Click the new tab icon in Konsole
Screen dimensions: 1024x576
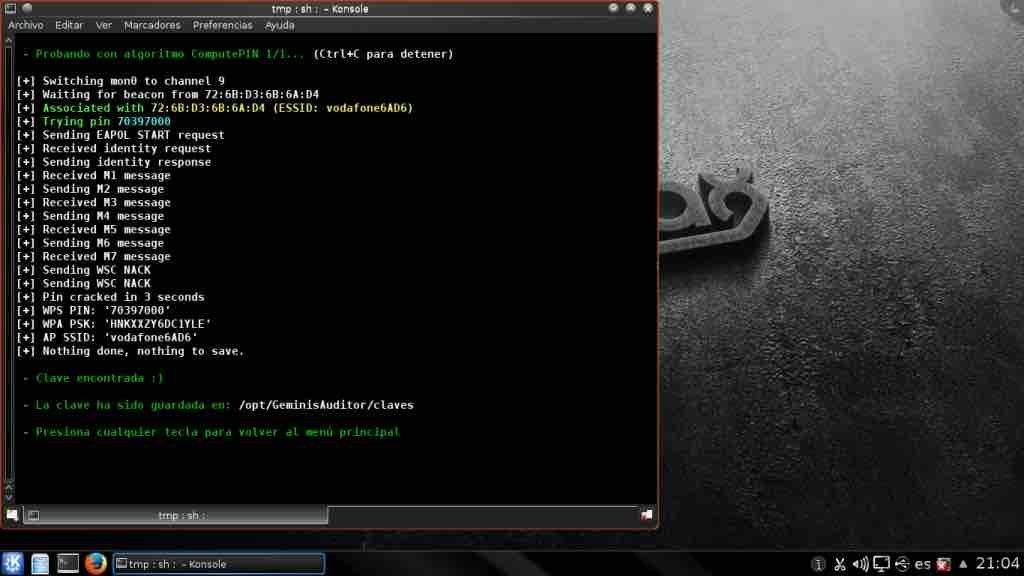(x=12, y=515)
